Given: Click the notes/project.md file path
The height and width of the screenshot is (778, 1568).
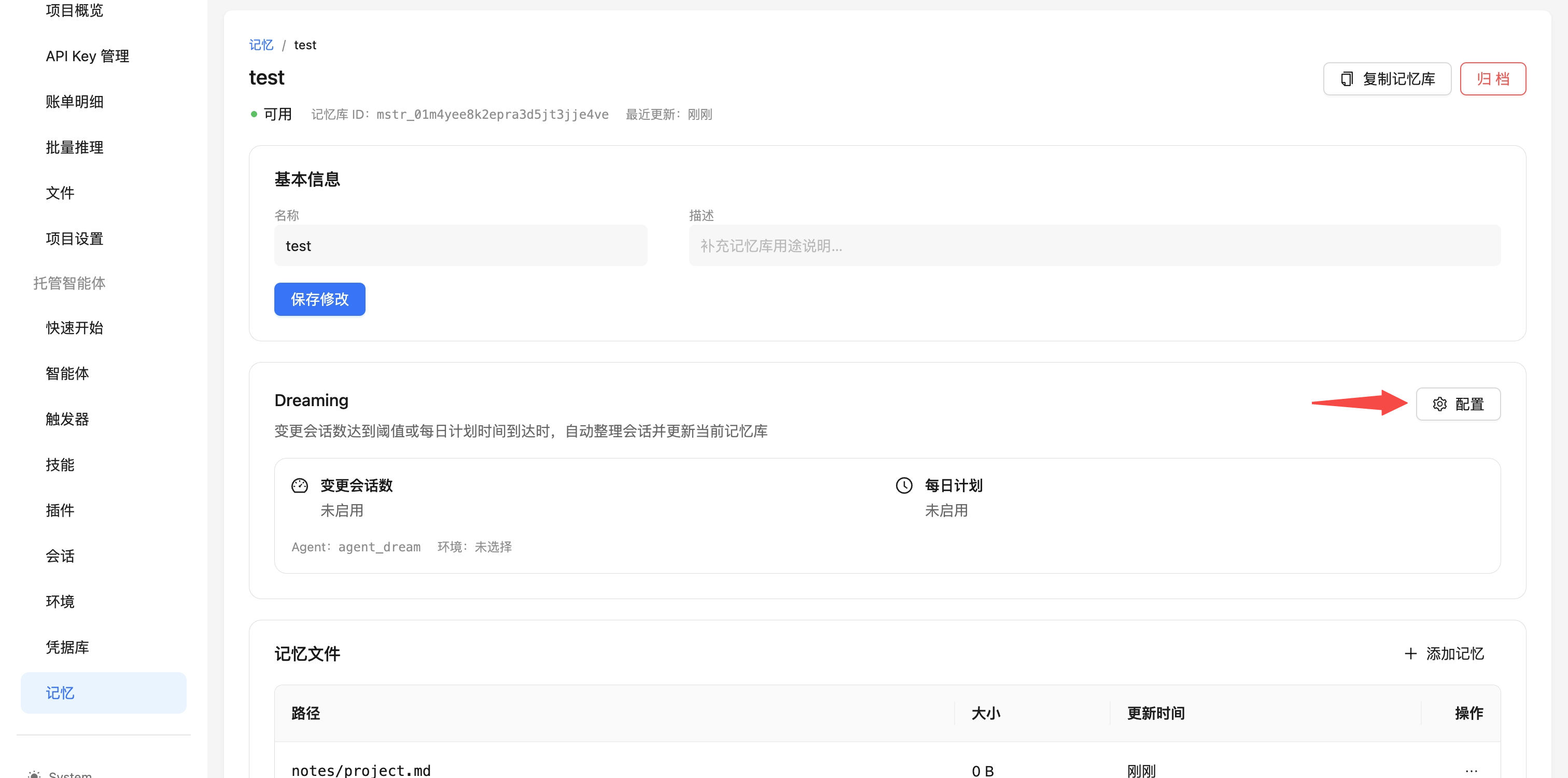Looking at the screenshot, I should click(x=361, y=771).
